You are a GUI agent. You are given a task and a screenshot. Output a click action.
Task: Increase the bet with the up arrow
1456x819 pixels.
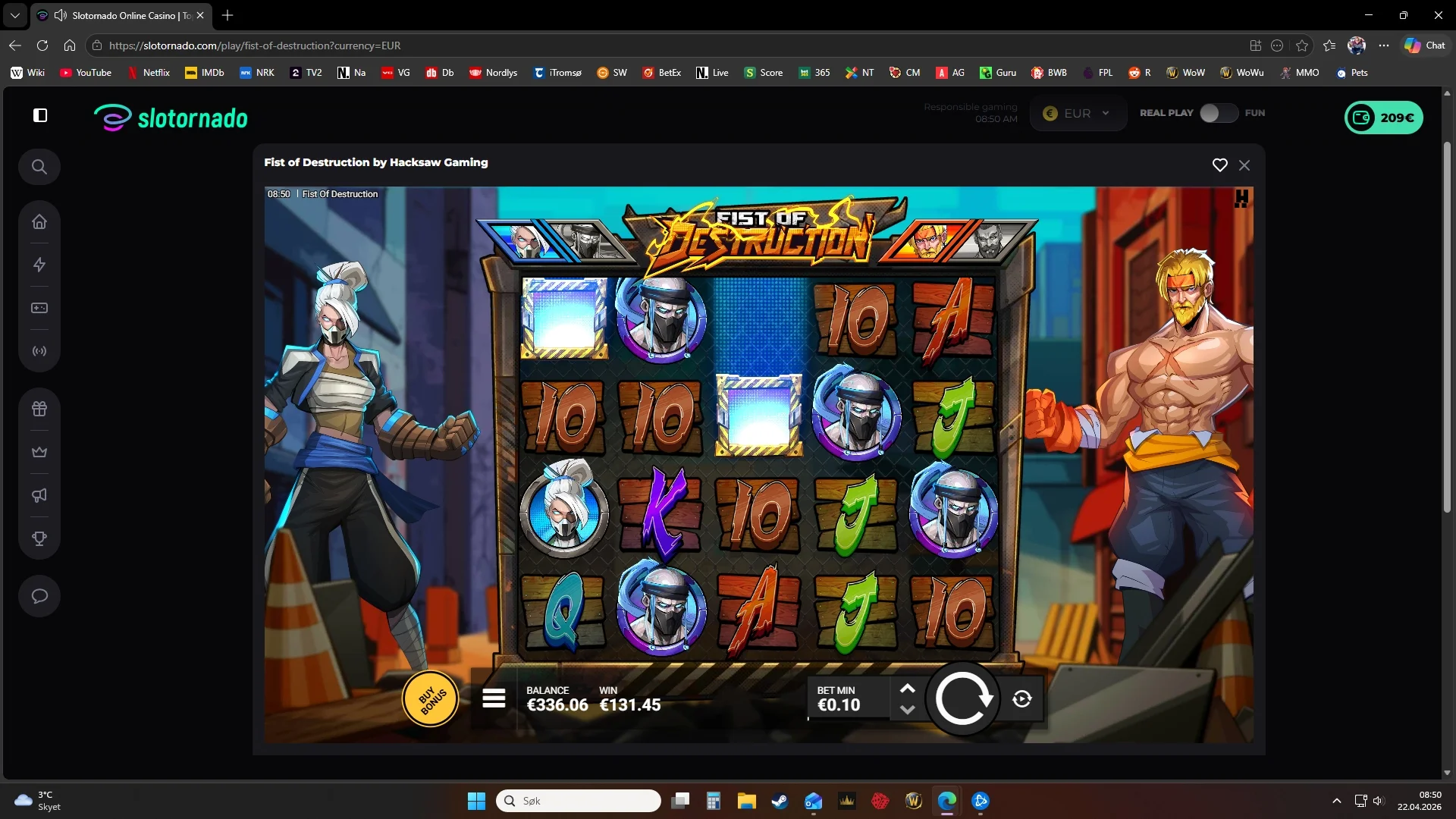[907, 689]
